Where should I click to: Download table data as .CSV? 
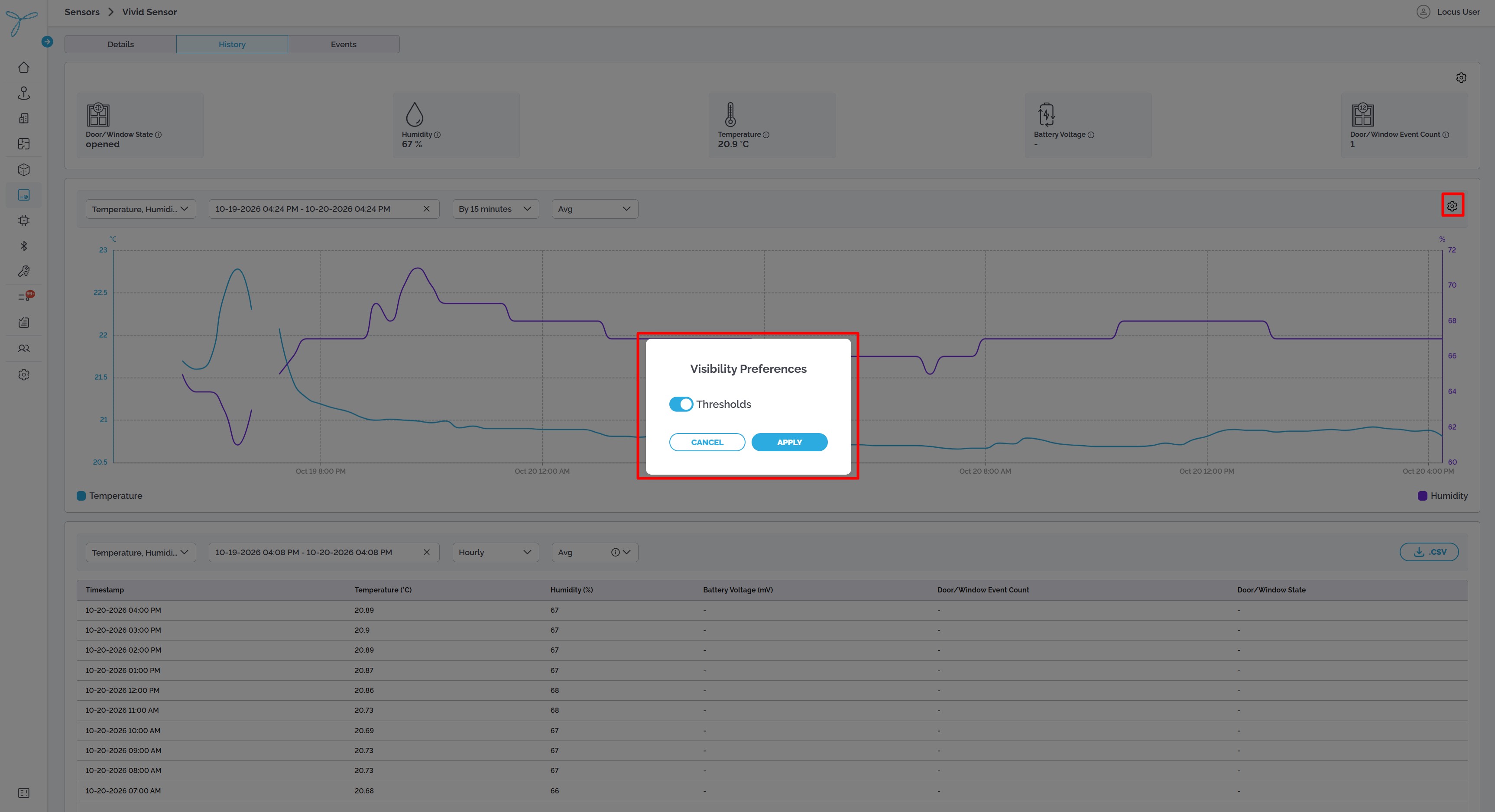[1429, 552]
